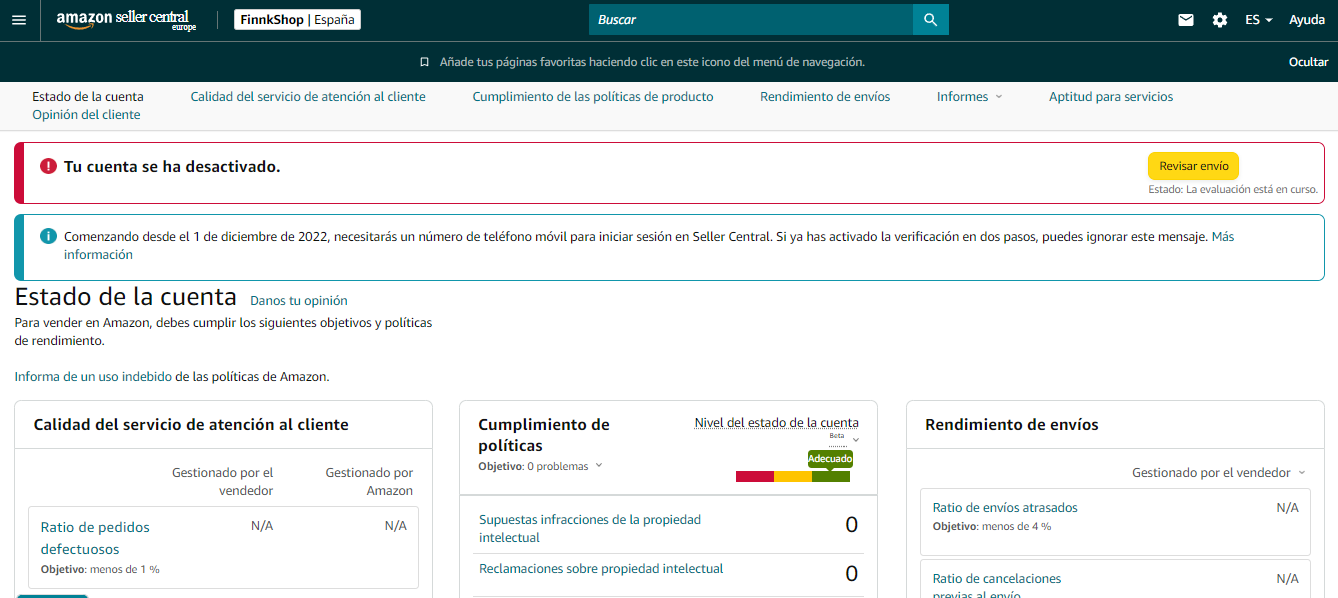The width and height of the screenshot is (1338, 598).
Task: Open the ES language dropdown
Action: point(1259,20)
